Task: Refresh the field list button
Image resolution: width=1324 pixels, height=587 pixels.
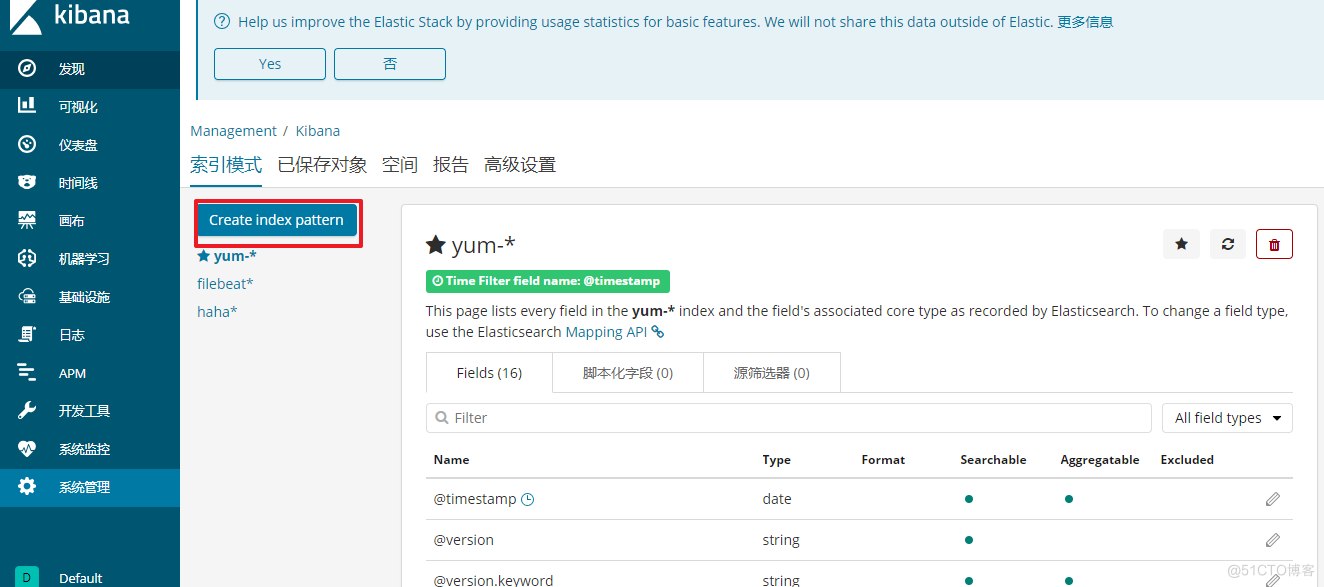Action: click(1228, 244)
